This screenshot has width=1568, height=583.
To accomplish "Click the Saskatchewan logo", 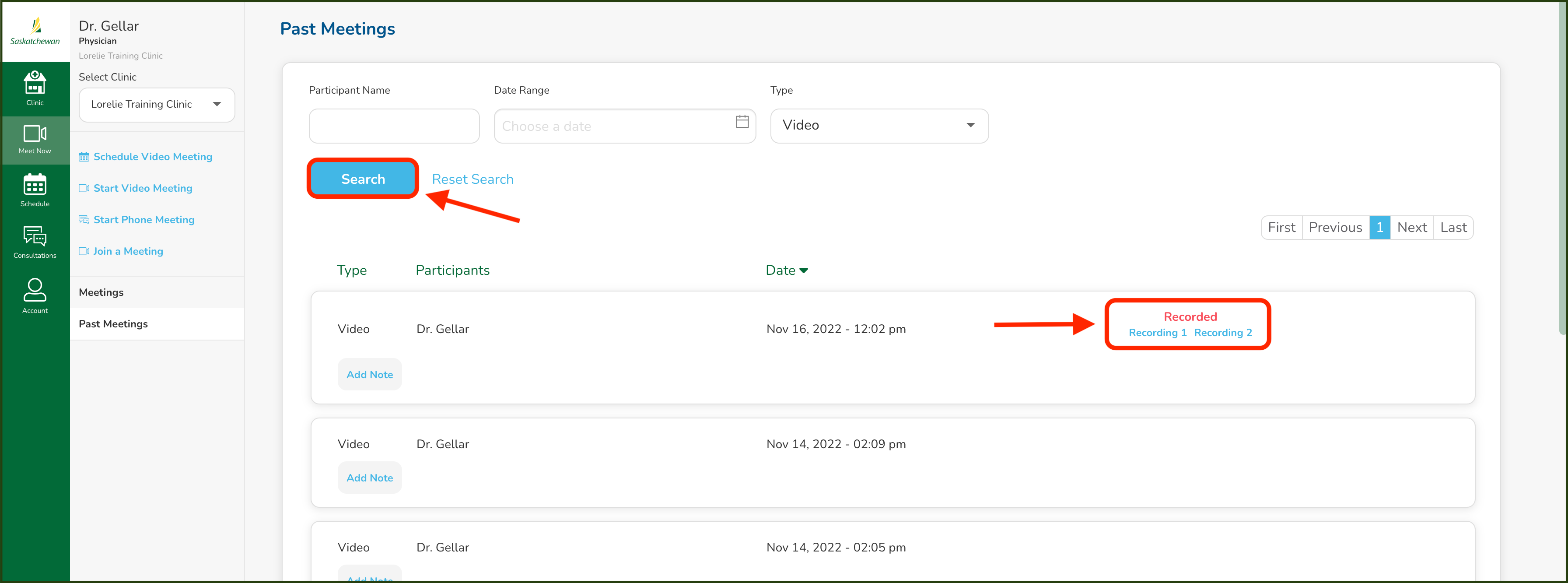I will pyautogui.click(x=35, y=32).
